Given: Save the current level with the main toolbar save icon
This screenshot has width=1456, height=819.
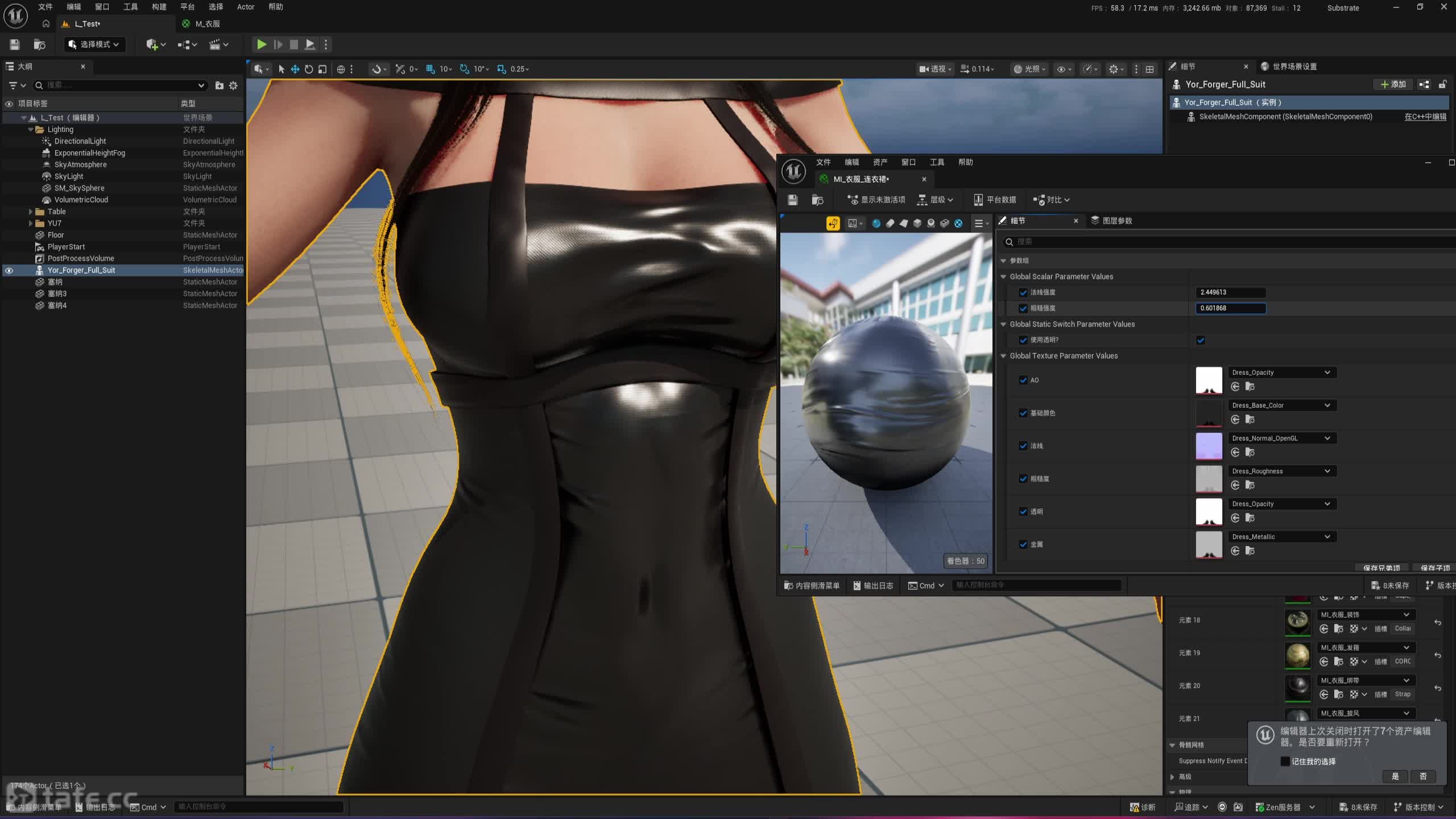Looking at the screenshot, I should click(x=15, y=44).
